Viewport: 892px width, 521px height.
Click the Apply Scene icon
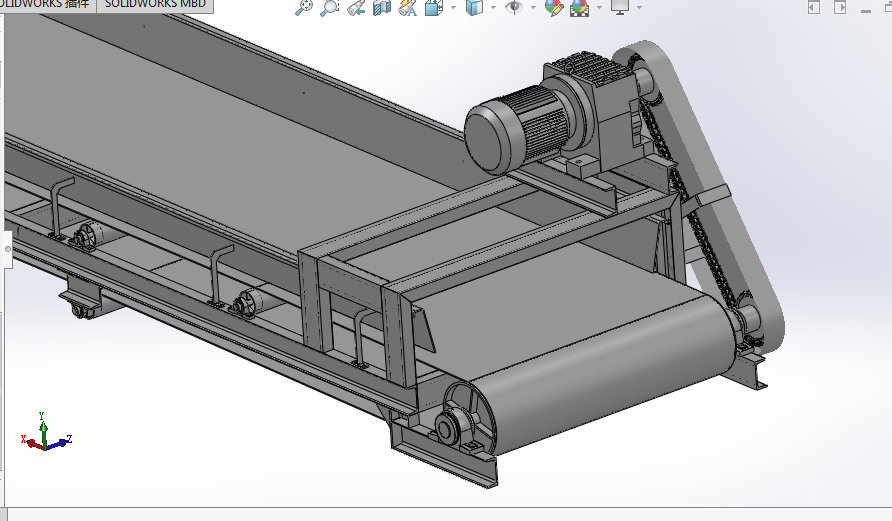click(x=579, y=7)
